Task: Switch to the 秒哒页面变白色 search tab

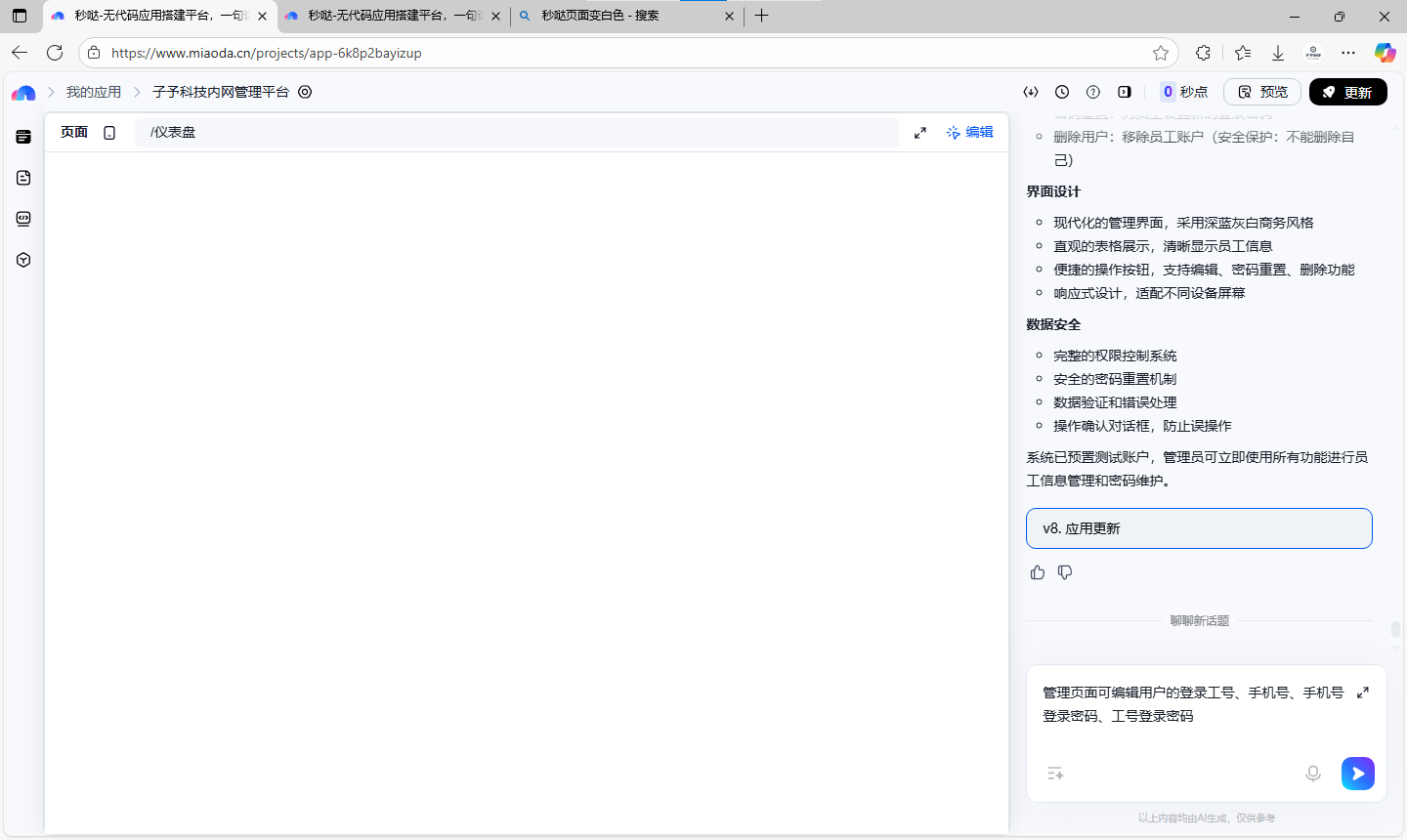Action: tap(625, 16)
